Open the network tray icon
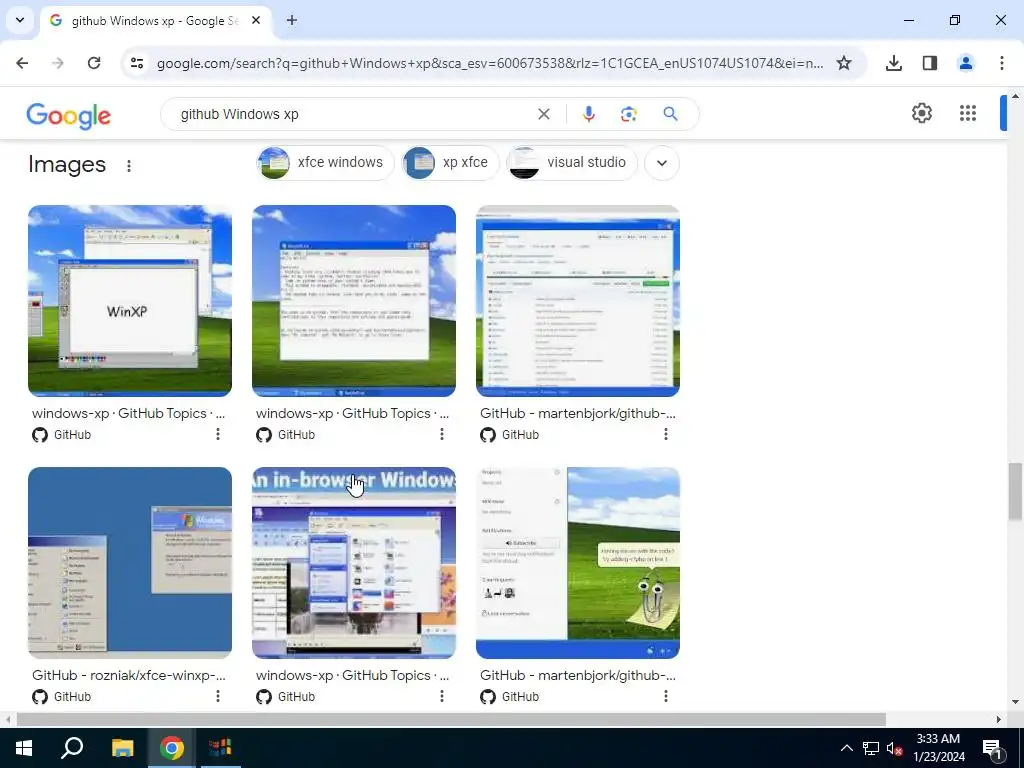Screen dimensions: 1024x768 tap(871, 748)
